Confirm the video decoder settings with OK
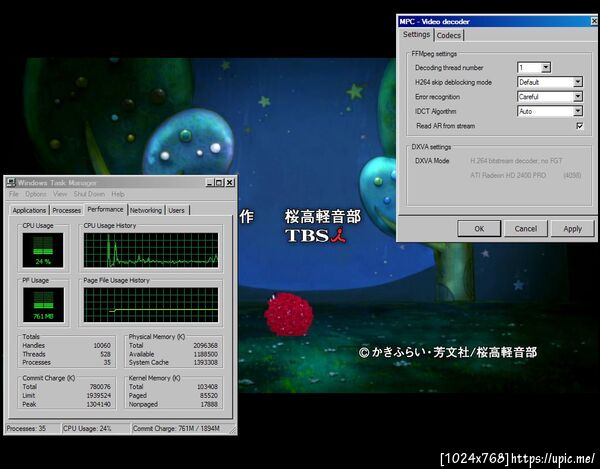Screen dimensions: 600x469 click(x=479, y=229)
